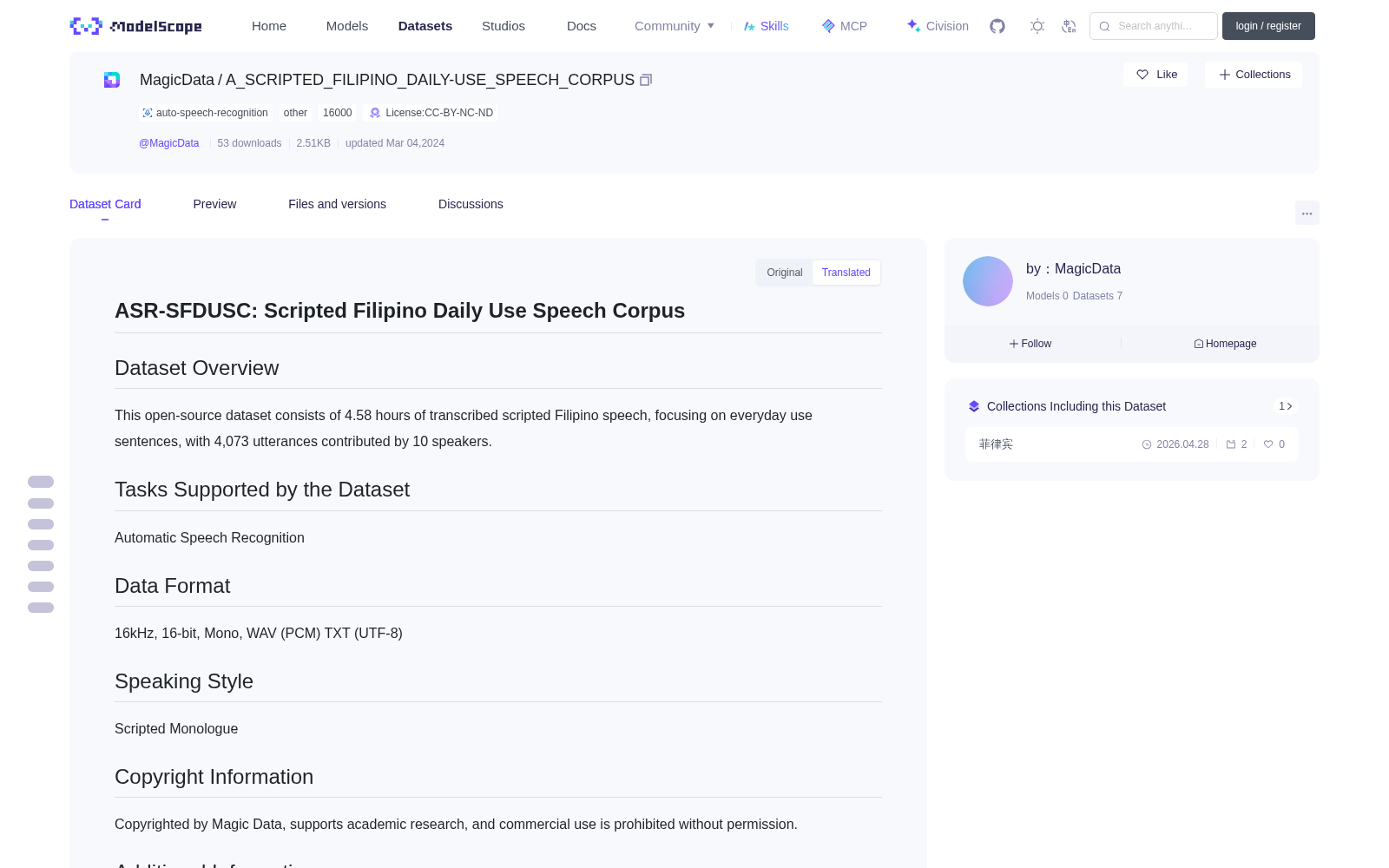Visit the MagicData Homepage
This screenshot has height=868, width=1389.
[1225, 344]
